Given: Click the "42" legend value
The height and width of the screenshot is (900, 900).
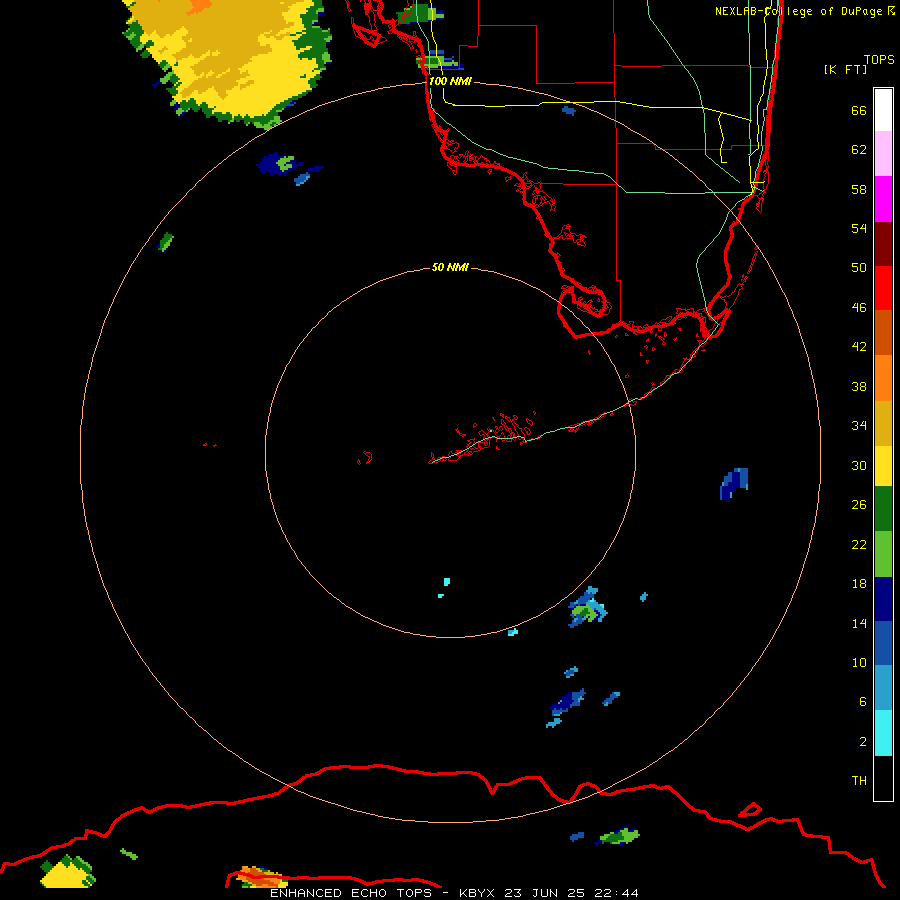Looking at the screenshot, I should (859, 346).
